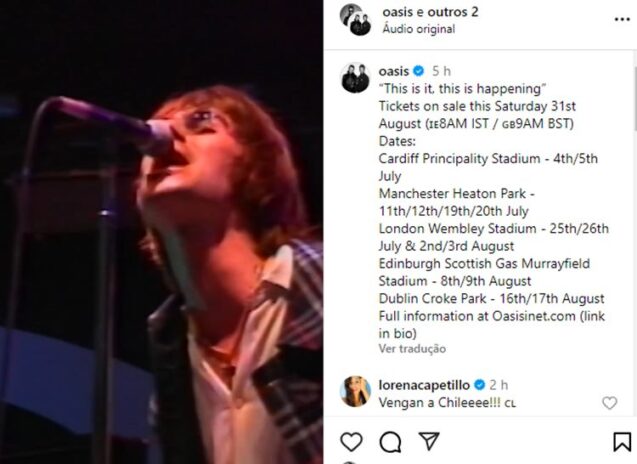Click the "5 h" caption timestamp
The width and height of the screenshot is (637, 464).
pos(441,70)
